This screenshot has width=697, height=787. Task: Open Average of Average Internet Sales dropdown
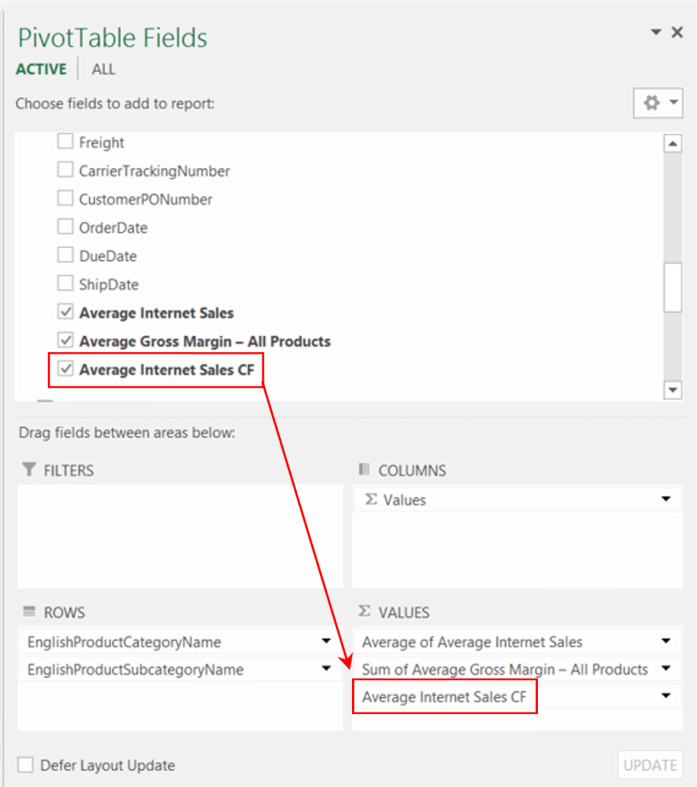(666, 642)
